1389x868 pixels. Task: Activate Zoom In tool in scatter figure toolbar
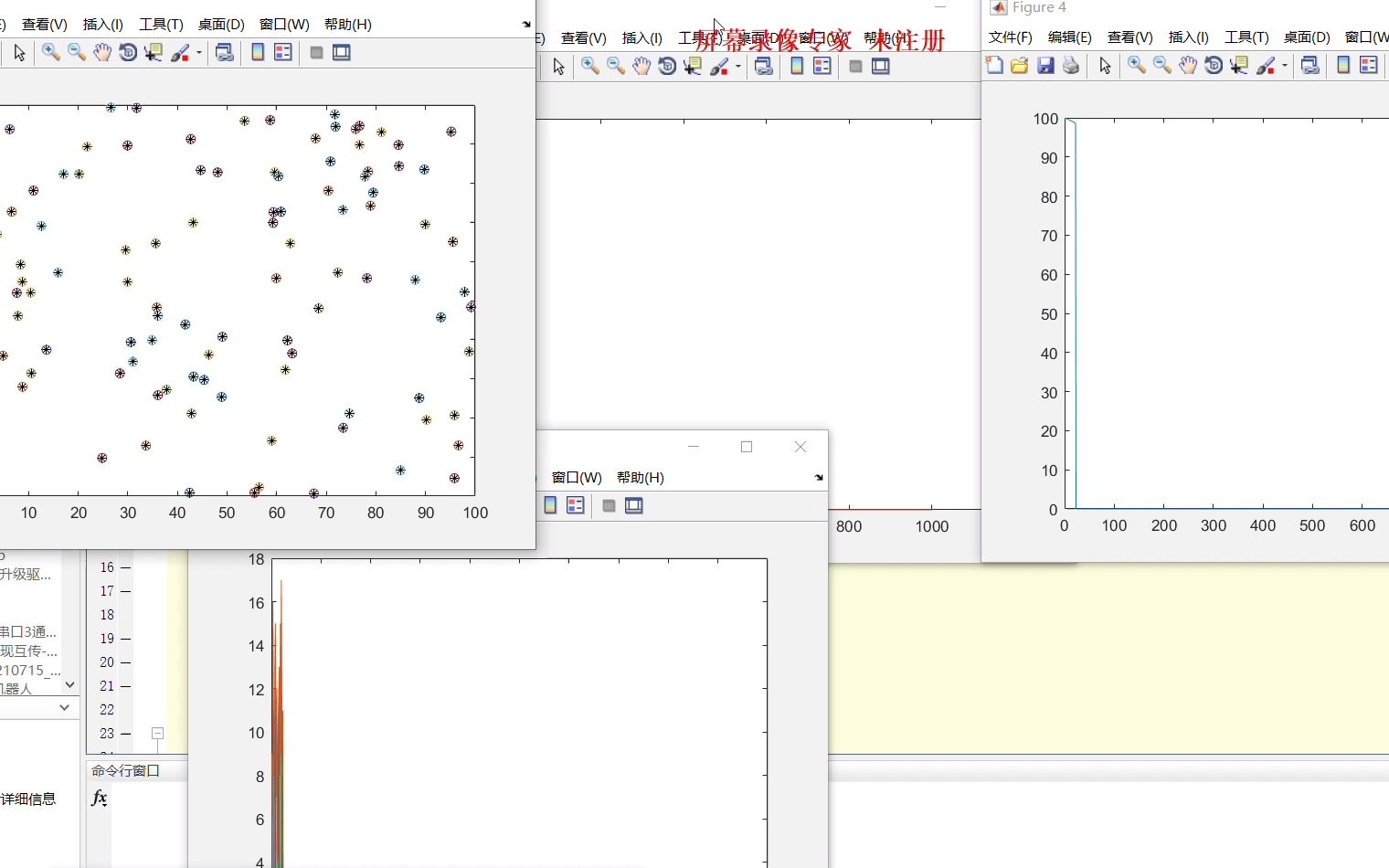point(51,53)
